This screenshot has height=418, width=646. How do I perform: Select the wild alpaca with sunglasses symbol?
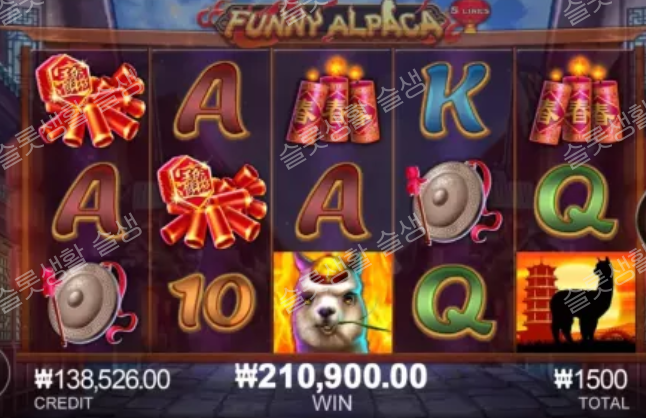coord(333,303)
